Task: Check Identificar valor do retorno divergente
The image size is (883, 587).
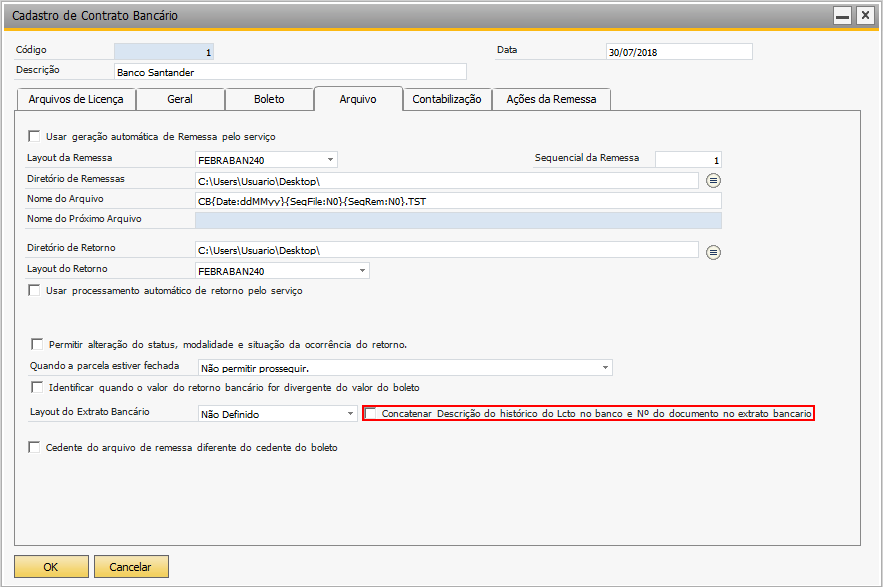Action: coord(38,387)
